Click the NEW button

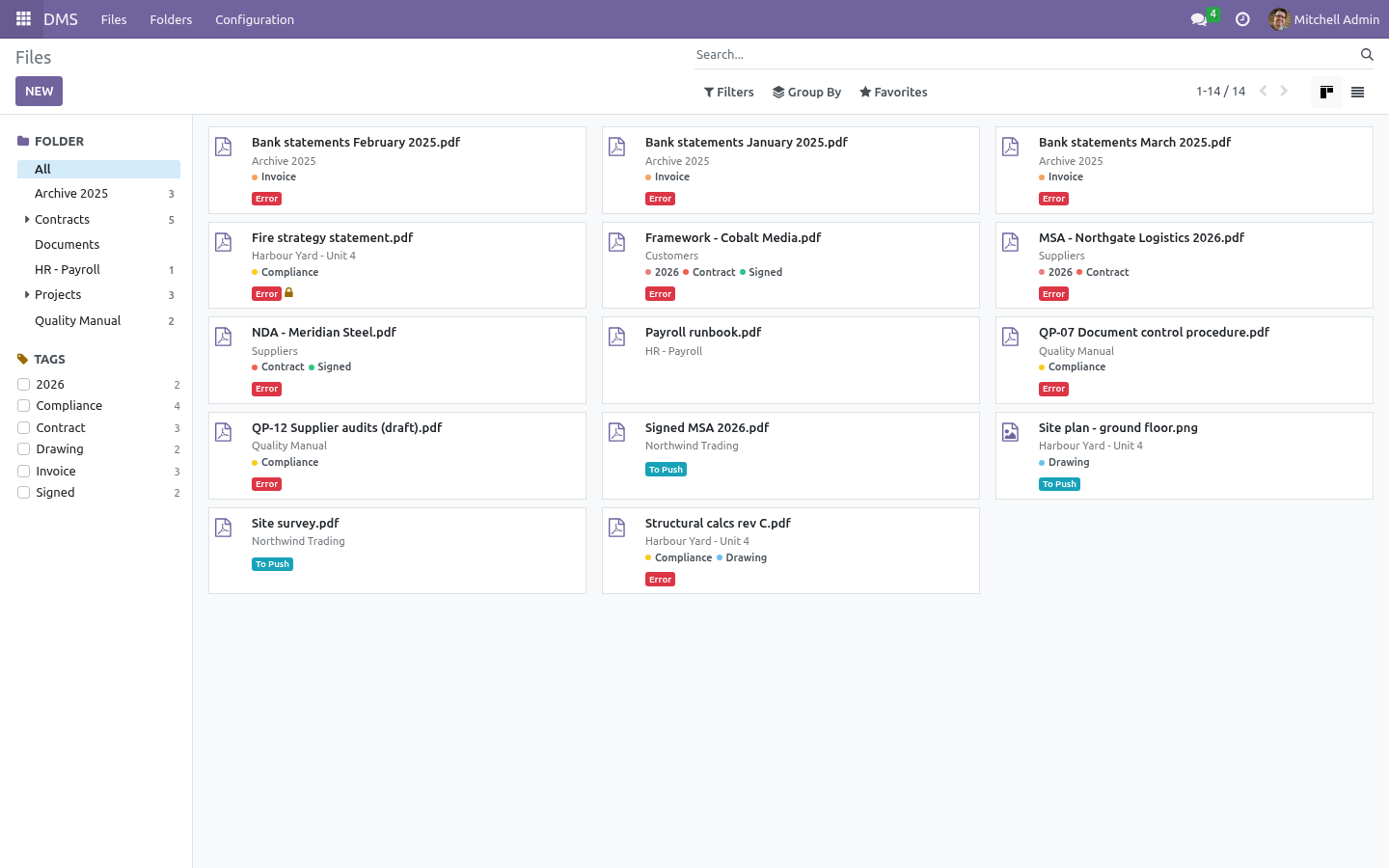[x=40, y=92]
